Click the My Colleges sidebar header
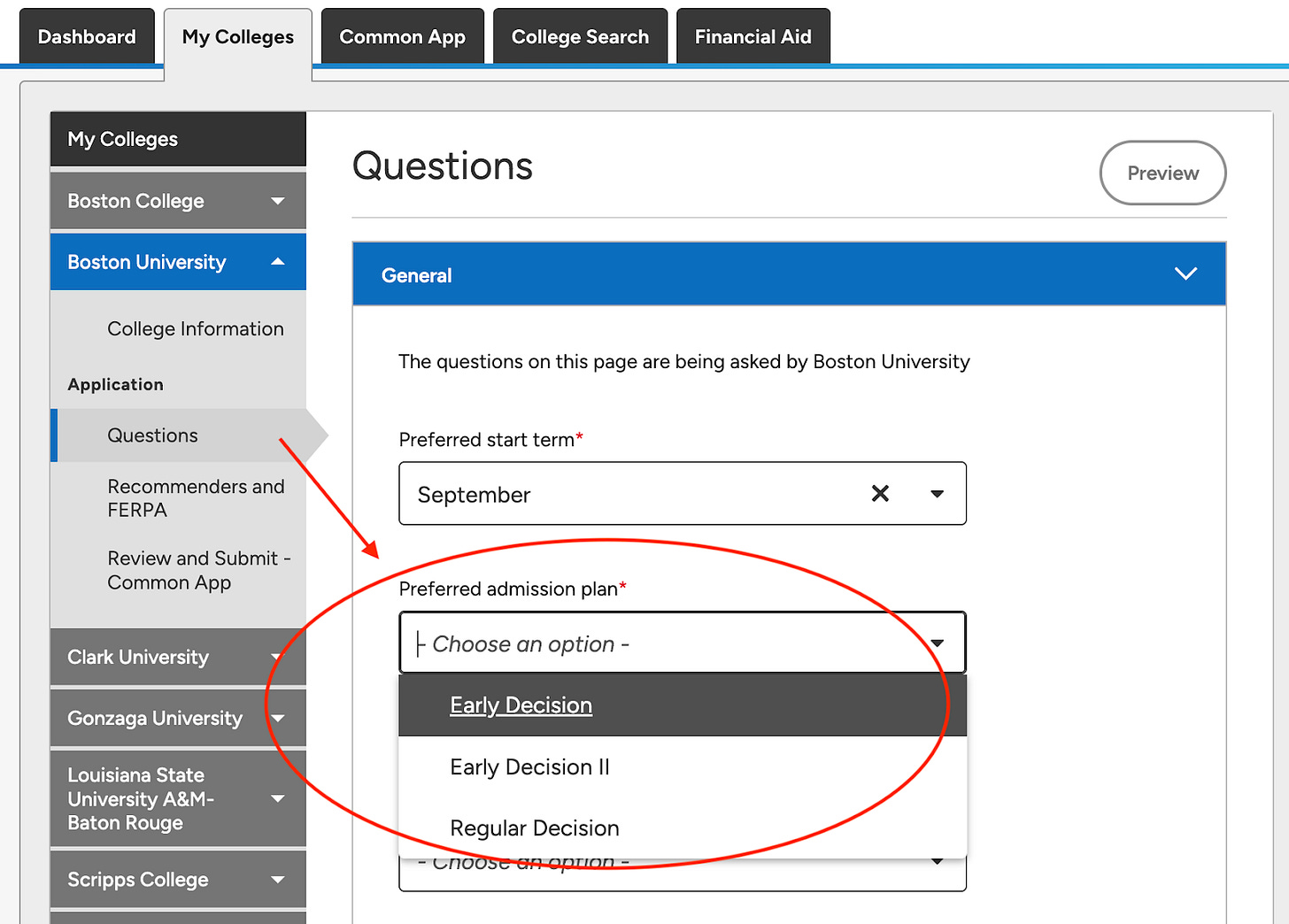1289x924 pixels. coord(178,139)
